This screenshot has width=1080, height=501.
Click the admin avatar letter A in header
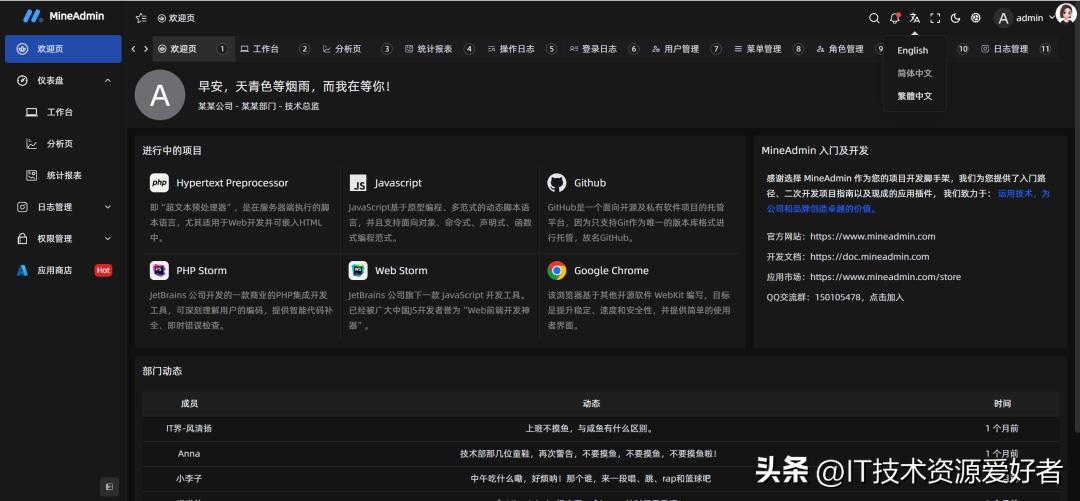(x=1004, y=19)
